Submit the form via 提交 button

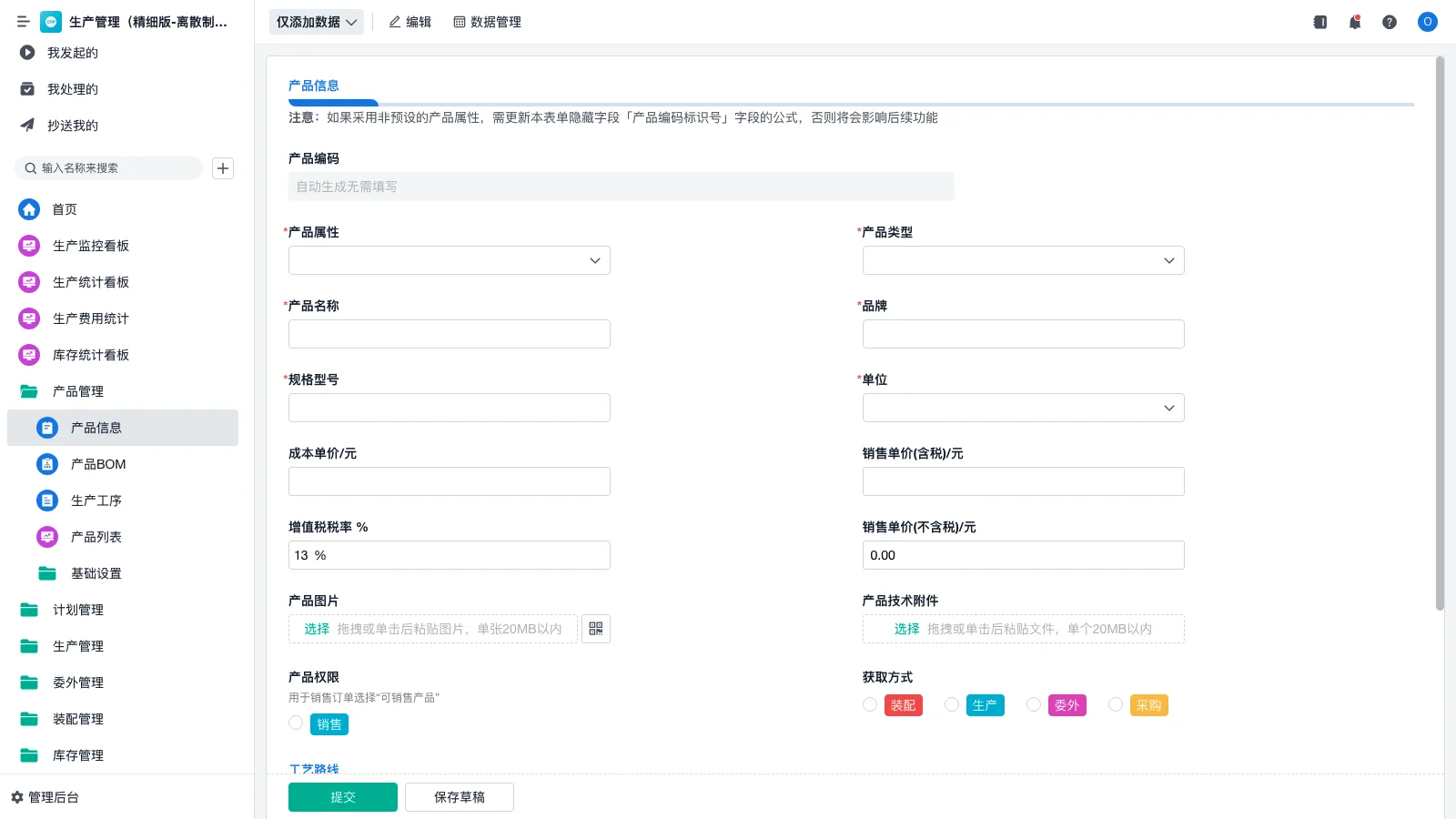tap(342, 796)
